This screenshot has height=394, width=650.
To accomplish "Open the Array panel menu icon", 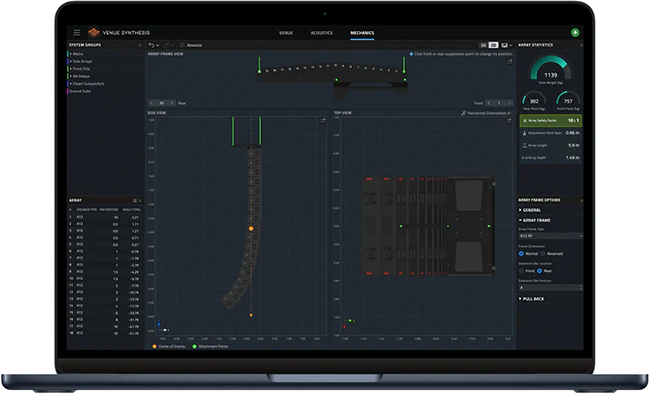I will tap(140, 201).
